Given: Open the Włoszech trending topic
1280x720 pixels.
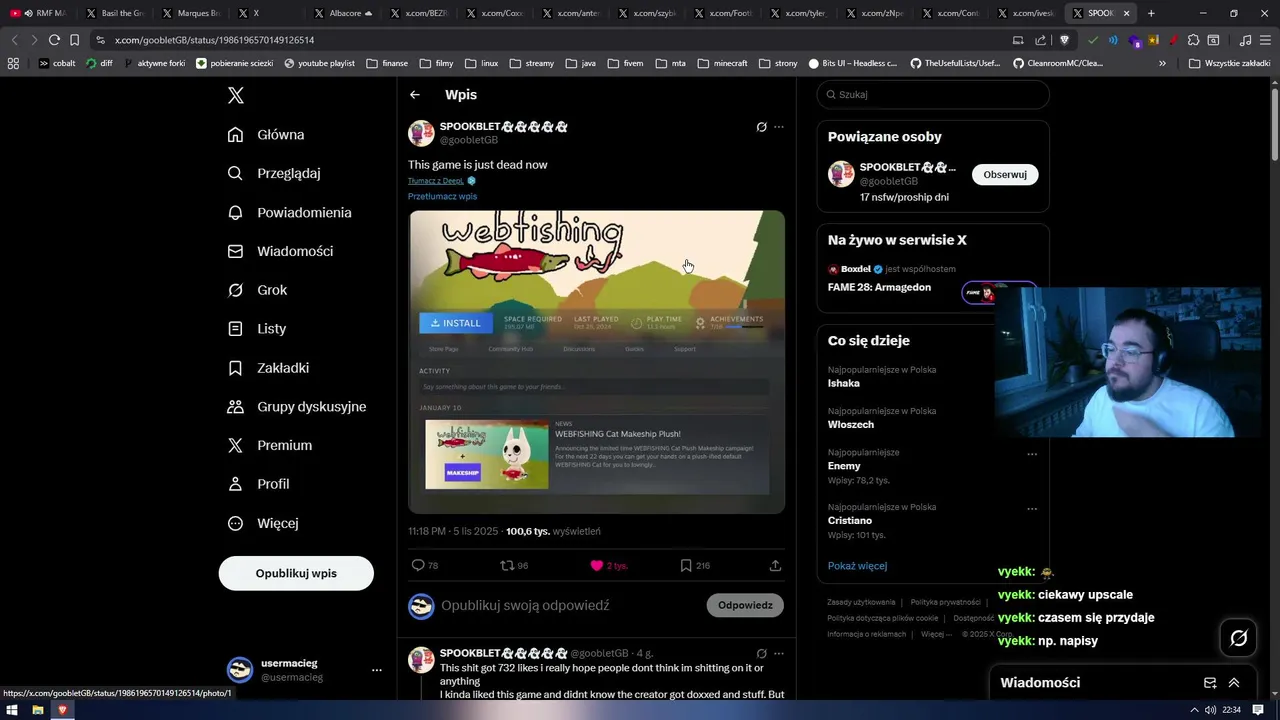Looking at the screenshot, I should pos(851,424).
